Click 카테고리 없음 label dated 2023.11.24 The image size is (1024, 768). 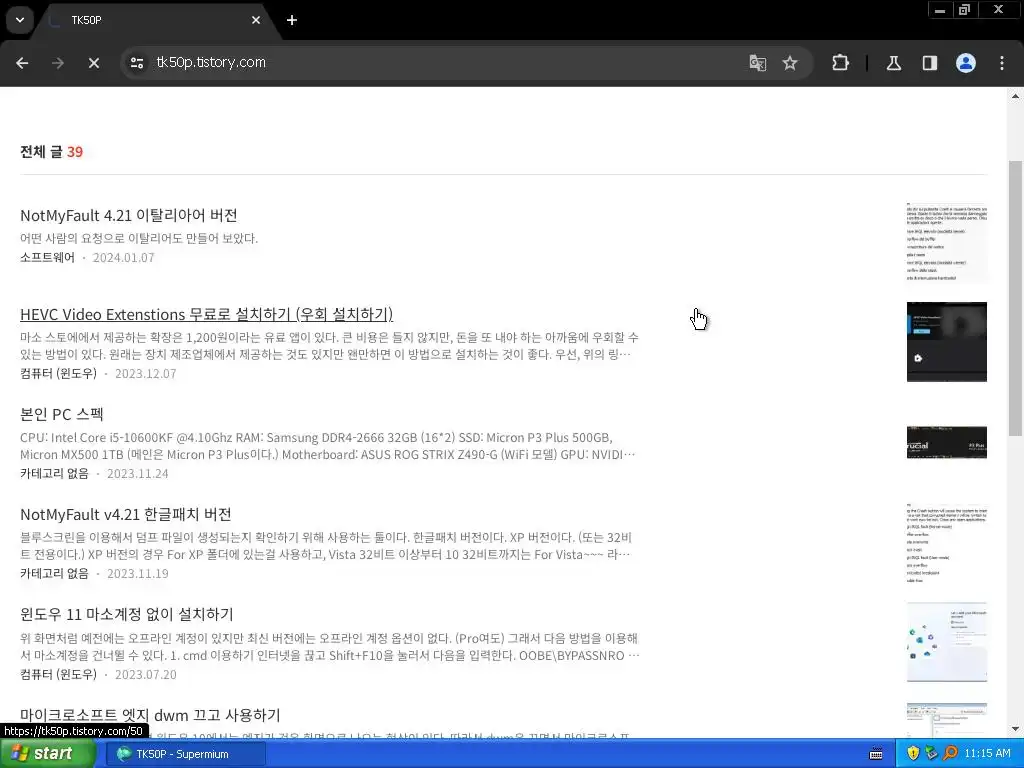54,473
